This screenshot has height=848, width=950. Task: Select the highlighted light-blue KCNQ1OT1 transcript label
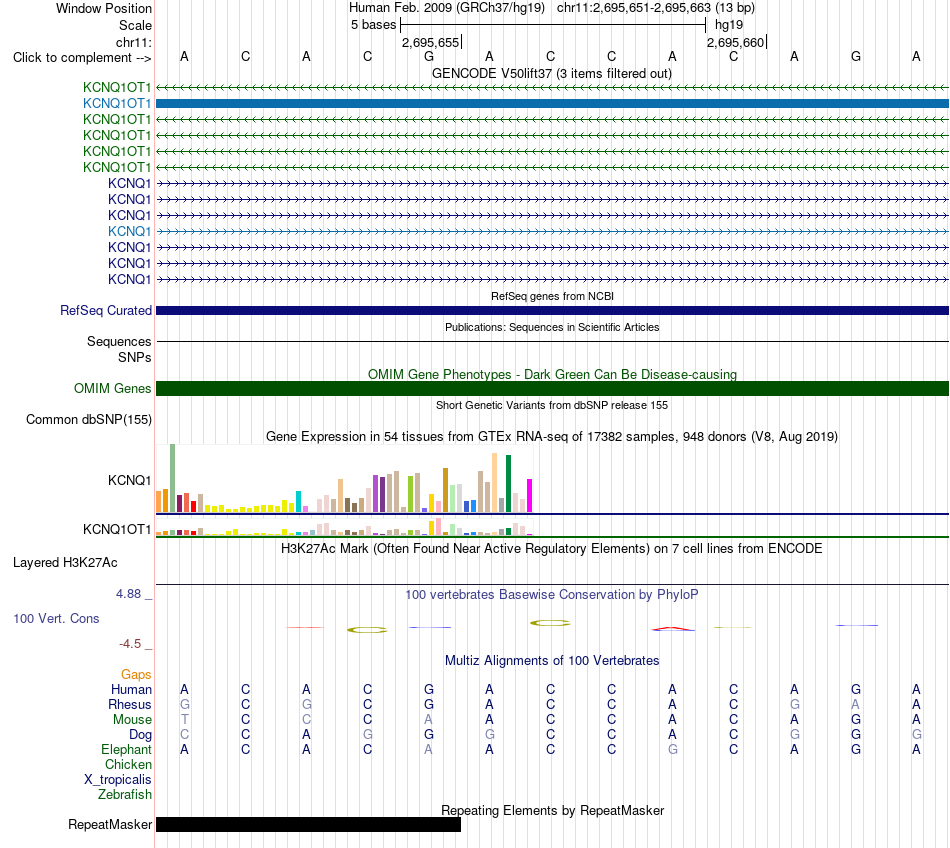click(x=117, y=104)
